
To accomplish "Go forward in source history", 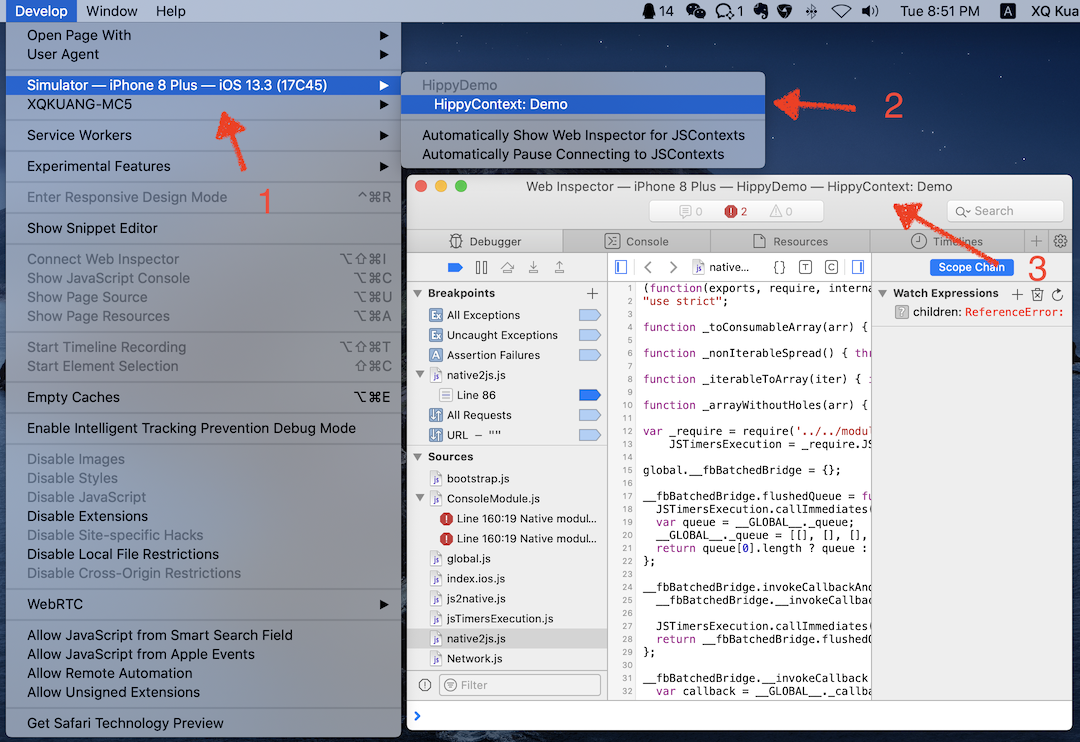I will pos(673,267).
